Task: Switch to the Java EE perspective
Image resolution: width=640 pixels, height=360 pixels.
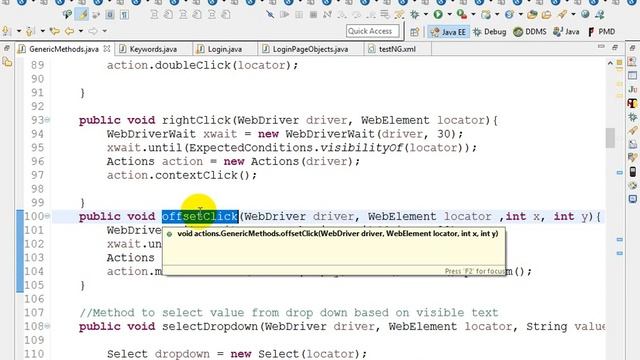Action: point(448,32)
